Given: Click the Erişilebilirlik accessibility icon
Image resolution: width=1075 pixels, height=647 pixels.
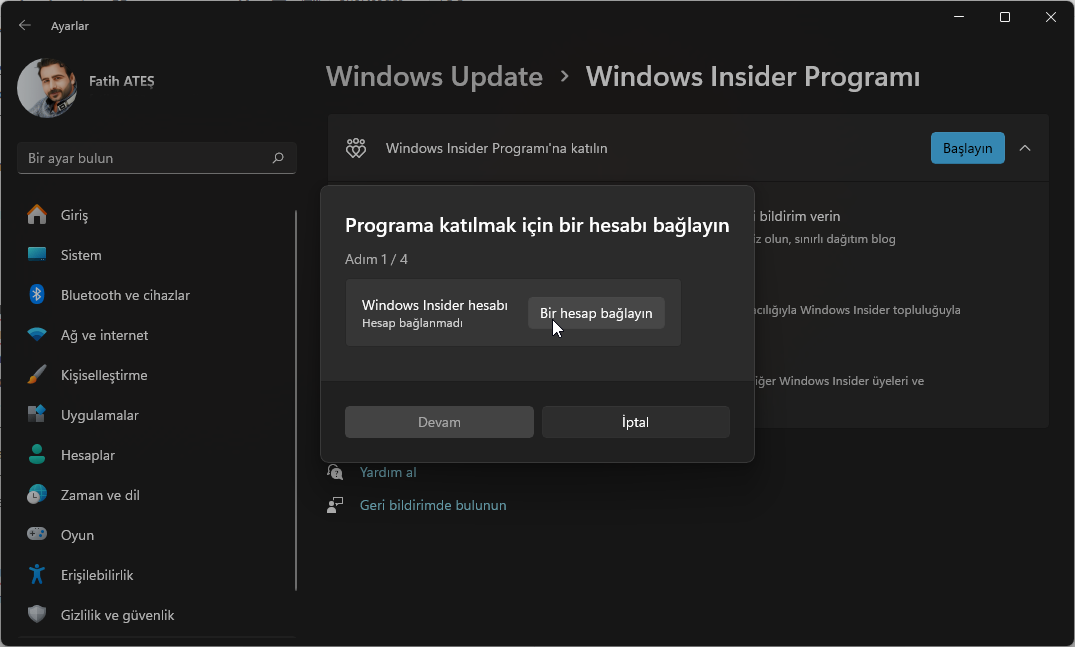Looking at the screenshot, I should point(37,575).
